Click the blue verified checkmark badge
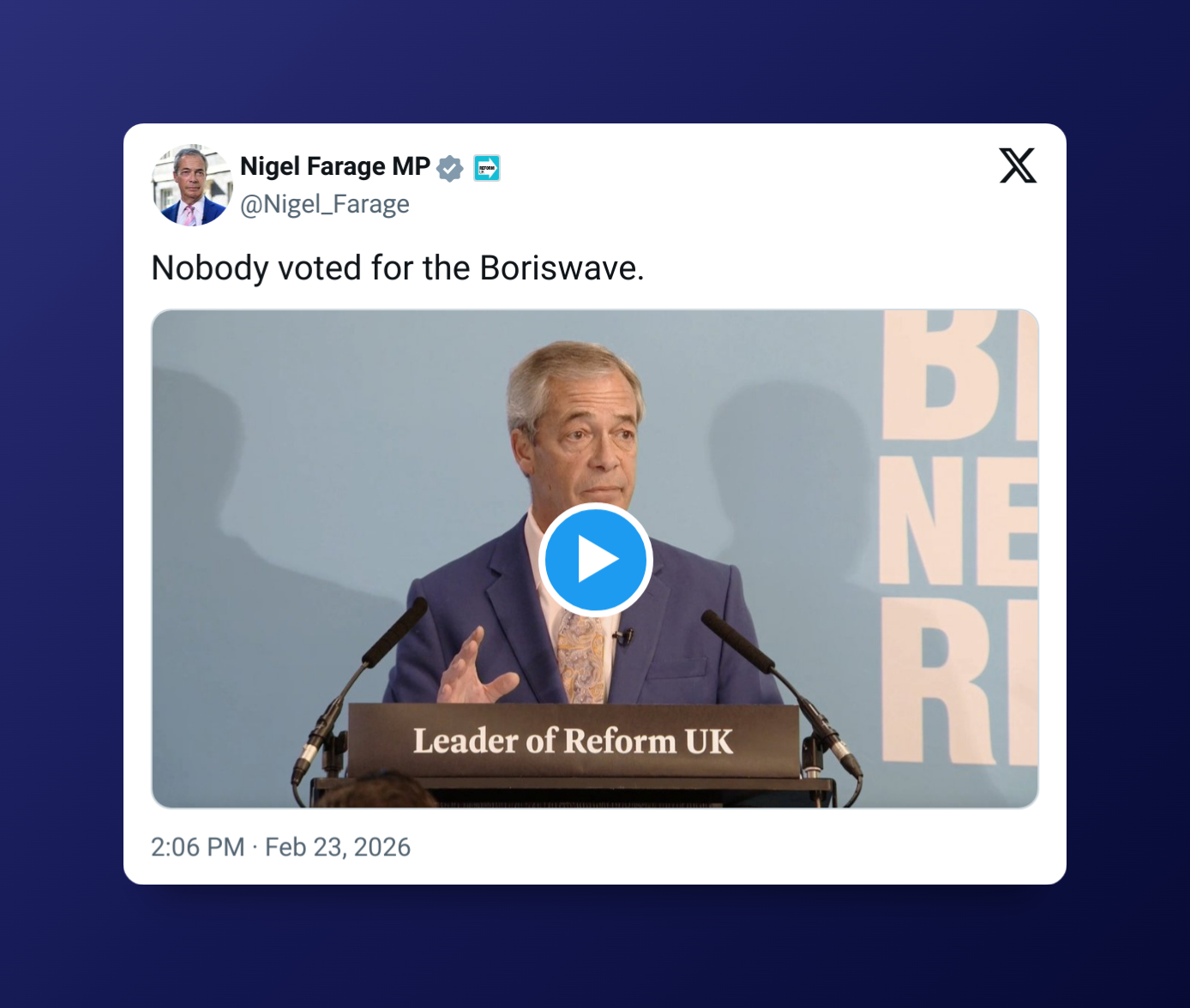 (x=450, y=168)
